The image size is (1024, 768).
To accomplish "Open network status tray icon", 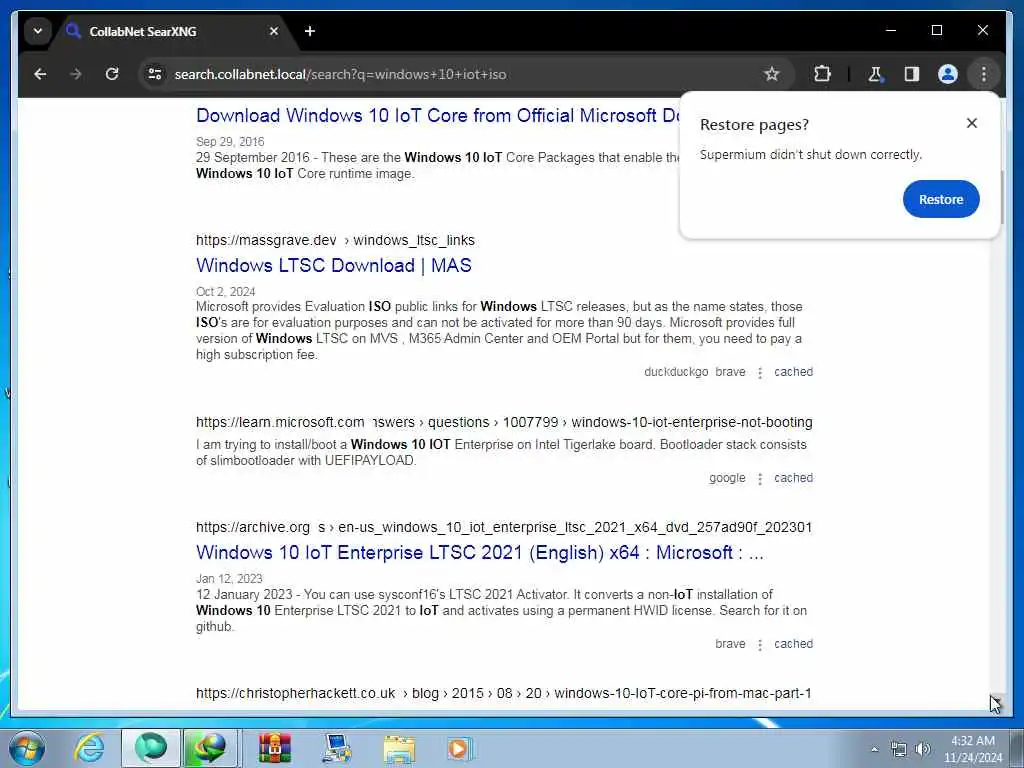I will coord(899,749).
